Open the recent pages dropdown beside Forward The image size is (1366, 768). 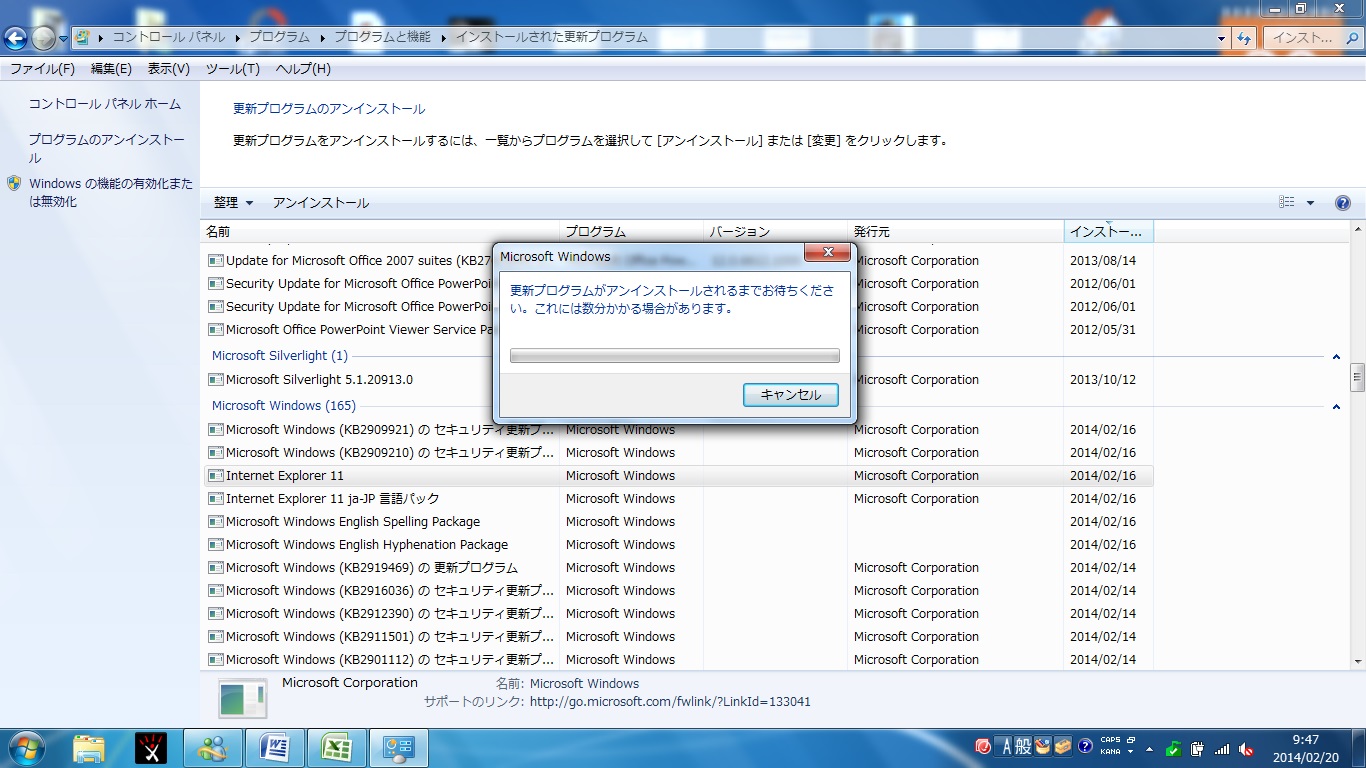(64, 39)
